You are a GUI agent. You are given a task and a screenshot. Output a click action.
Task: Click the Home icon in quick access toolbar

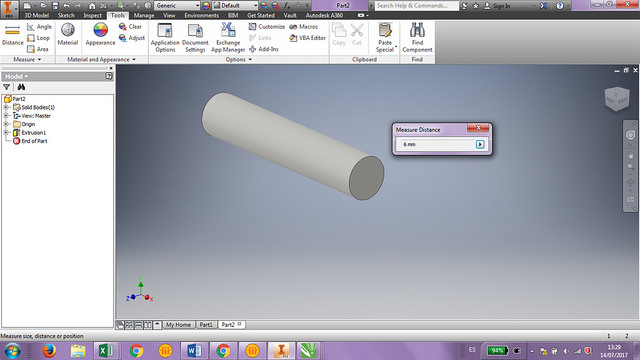pyautogui.click(x=92, y=6)
